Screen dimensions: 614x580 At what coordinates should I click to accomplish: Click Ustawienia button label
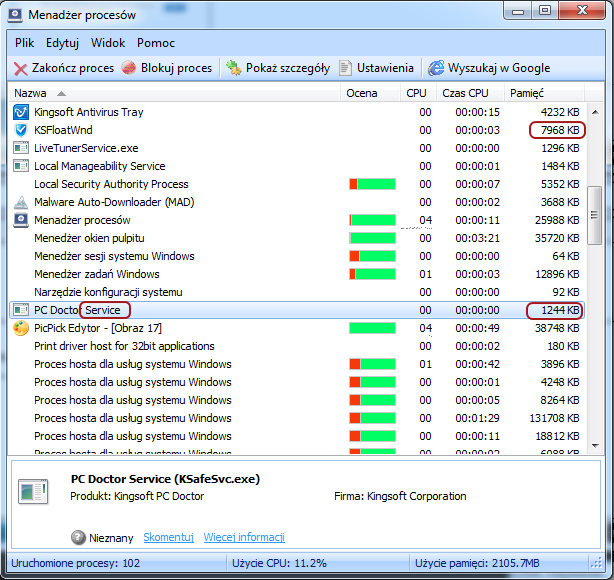pyautogui.click(x=385, y=68)
